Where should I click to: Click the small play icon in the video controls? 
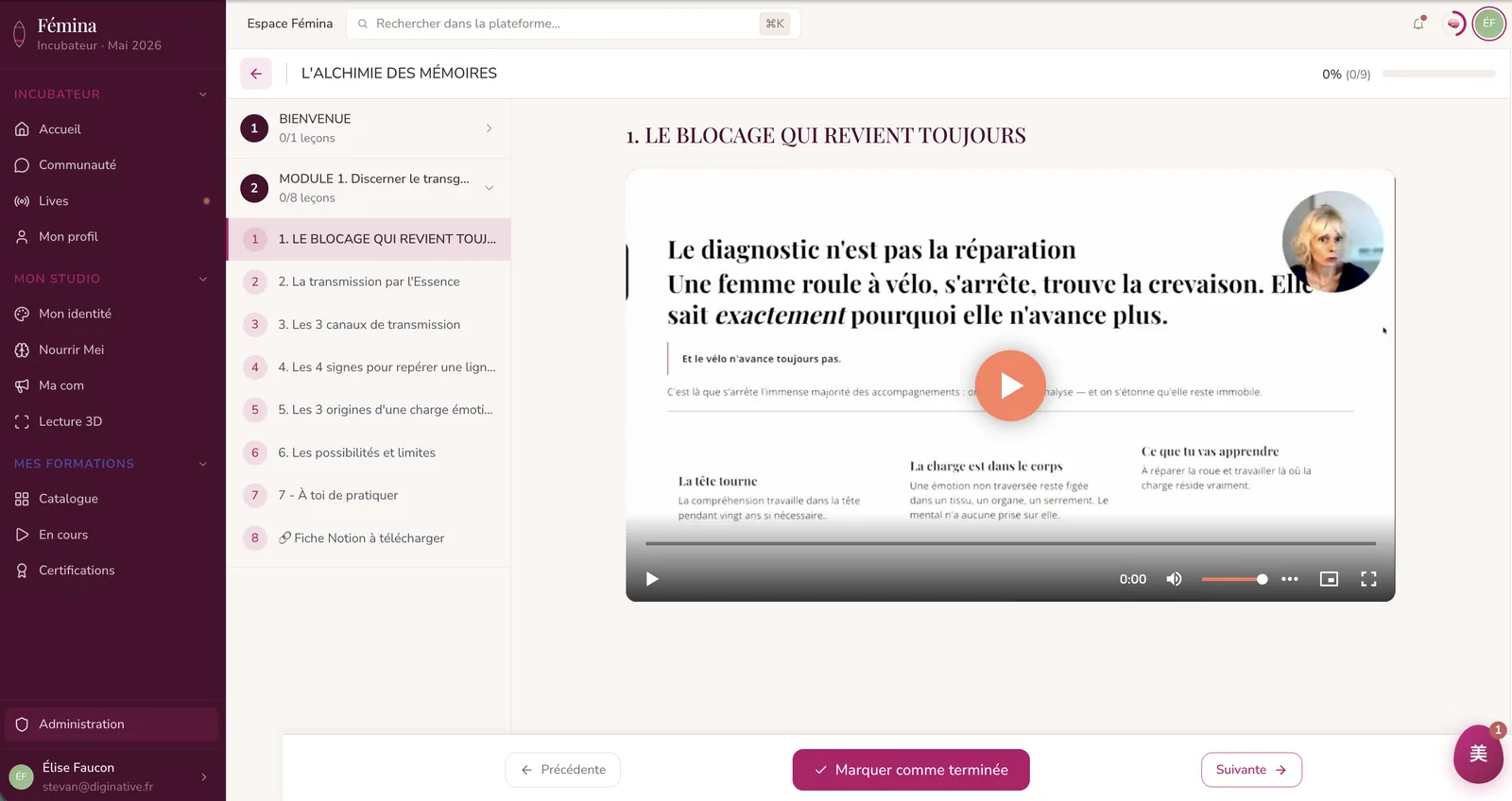(652, 579)
